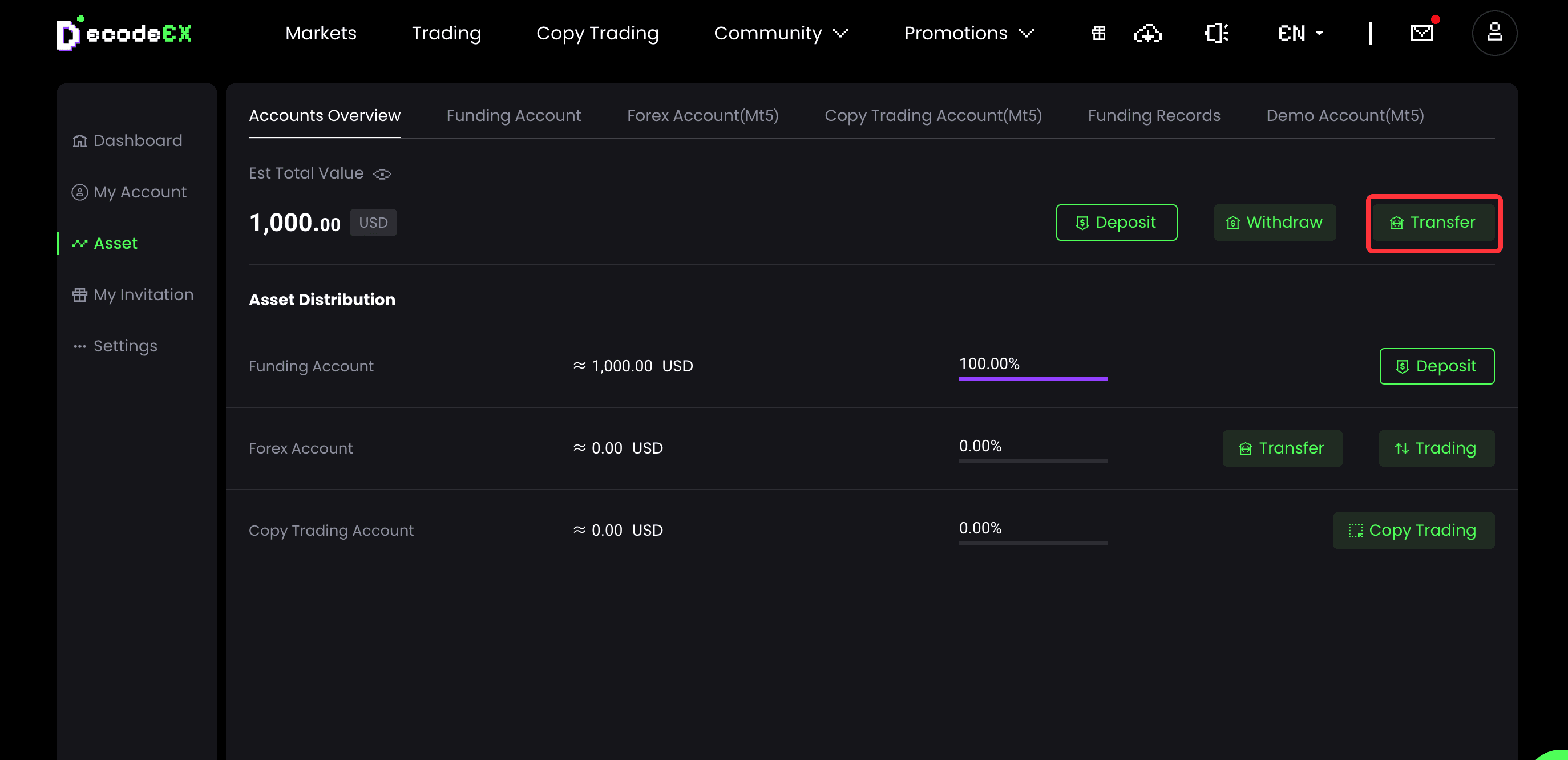Click the phone app icon in header
Image resolution: width=1568 pixels, height=760 pixels.
tap(1216, 33)
